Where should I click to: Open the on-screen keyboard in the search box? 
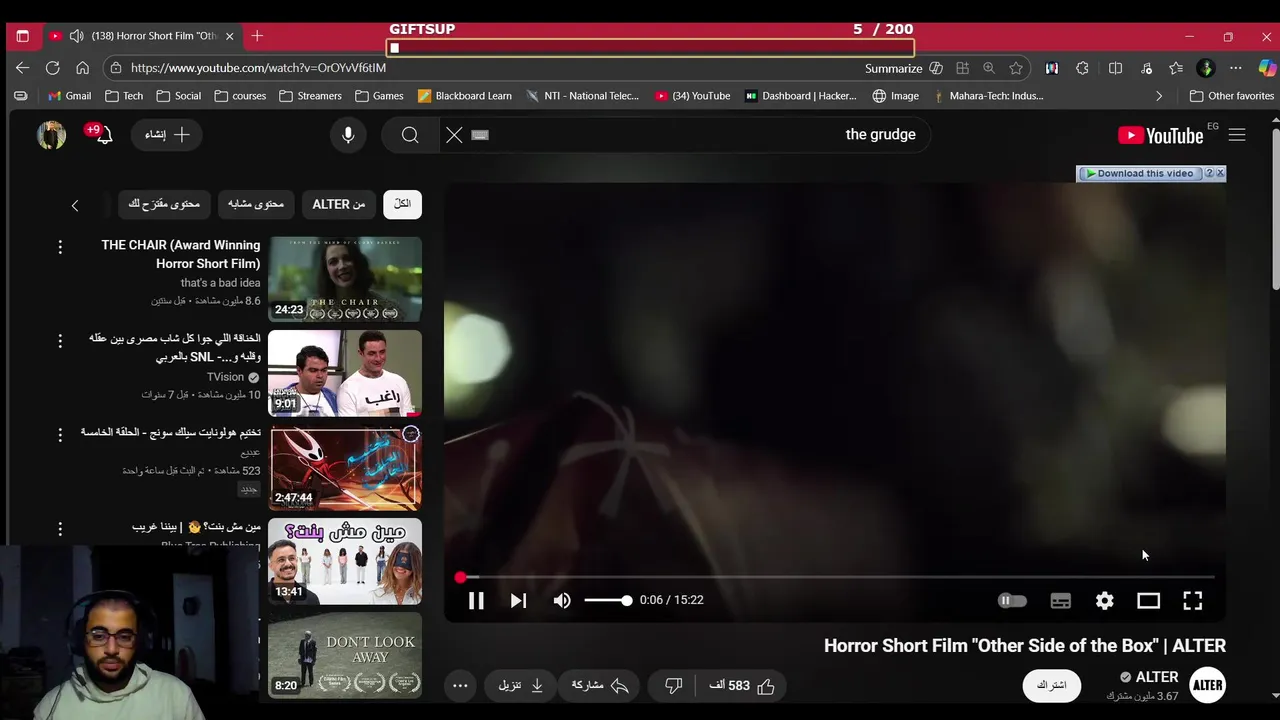click(x=480, y=135)
